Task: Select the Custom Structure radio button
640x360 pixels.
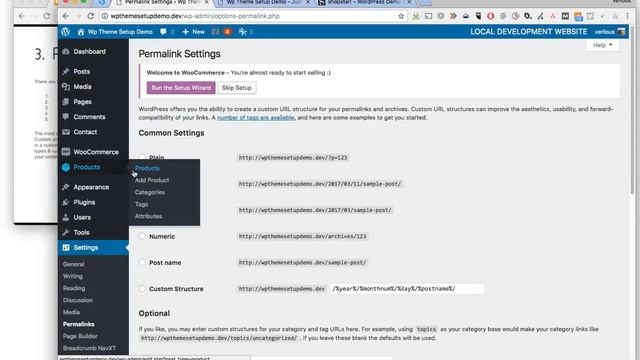Action: [142, 288]
